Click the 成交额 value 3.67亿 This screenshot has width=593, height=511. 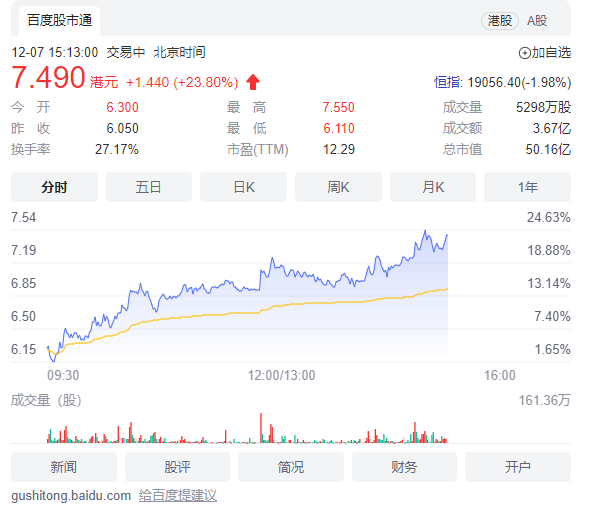[552, 129]
